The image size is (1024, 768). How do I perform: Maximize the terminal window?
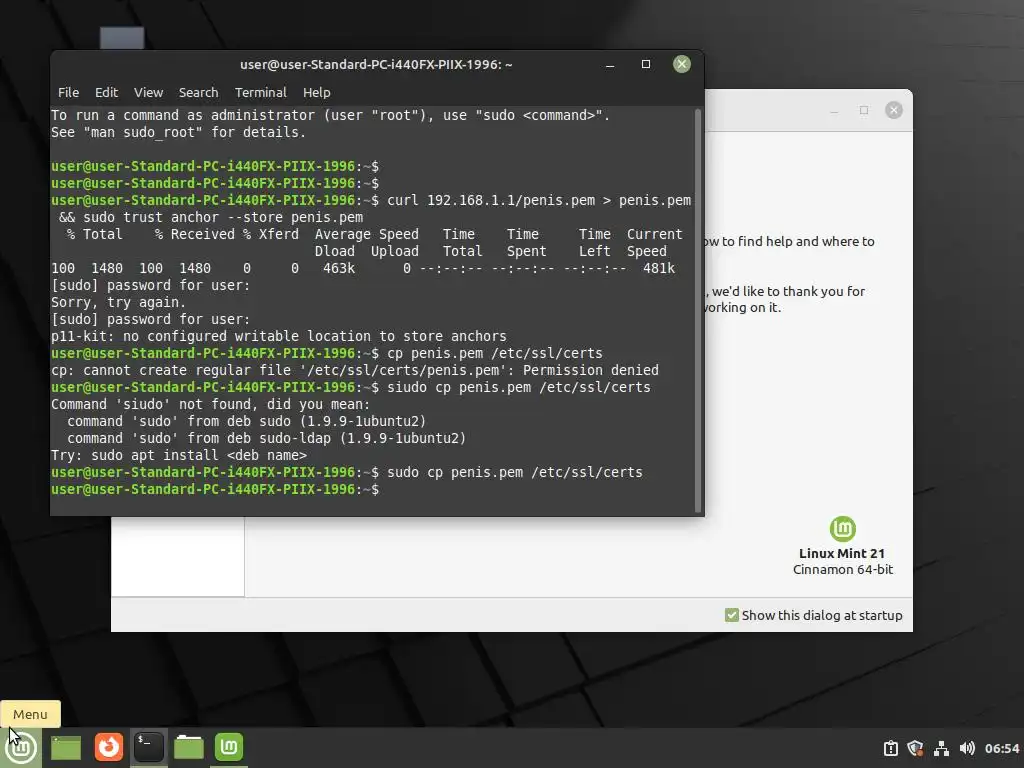tap(646, 64)
